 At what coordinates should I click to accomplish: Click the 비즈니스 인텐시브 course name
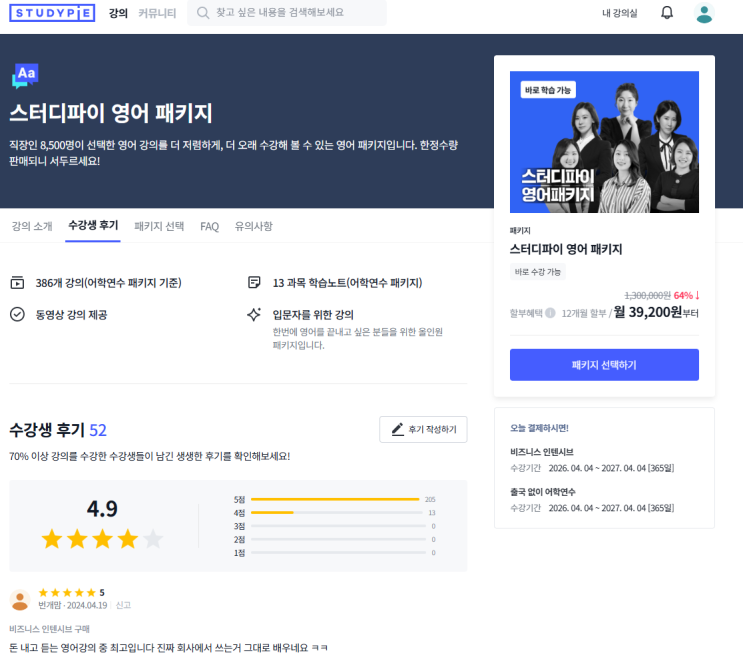[x=542, y=452]
